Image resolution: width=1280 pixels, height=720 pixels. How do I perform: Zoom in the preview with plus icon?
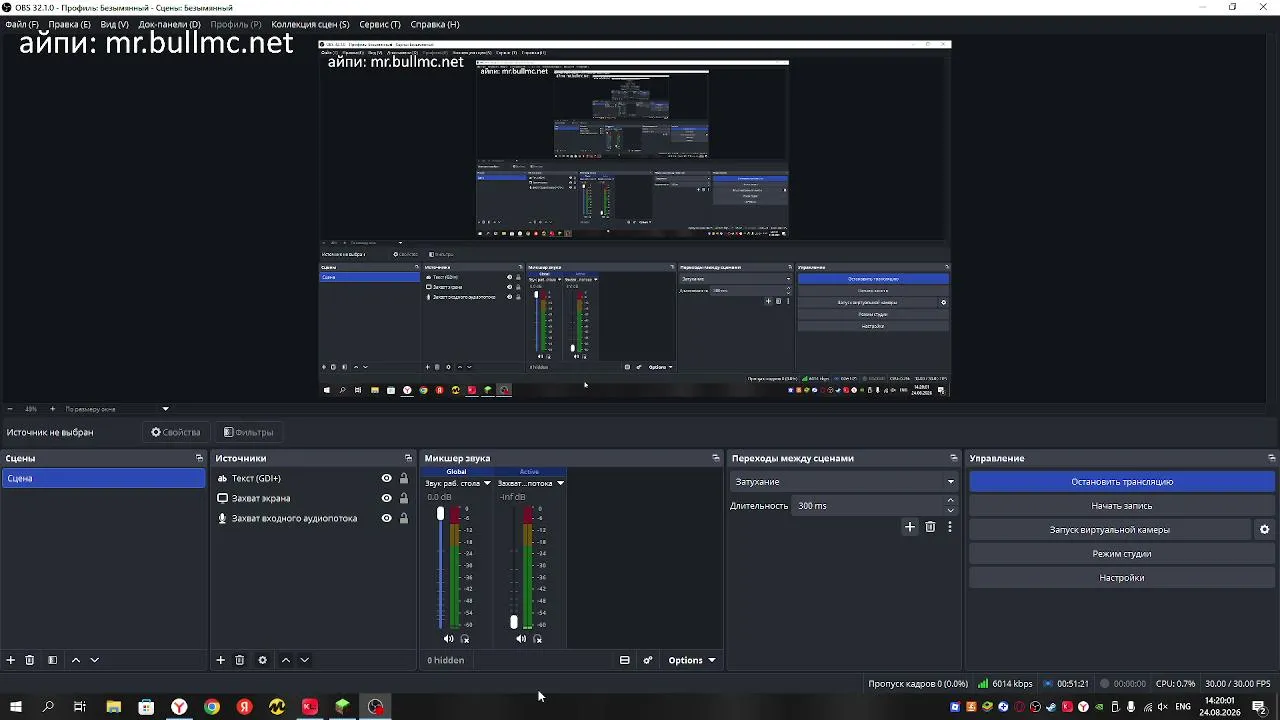pos(53,409)
